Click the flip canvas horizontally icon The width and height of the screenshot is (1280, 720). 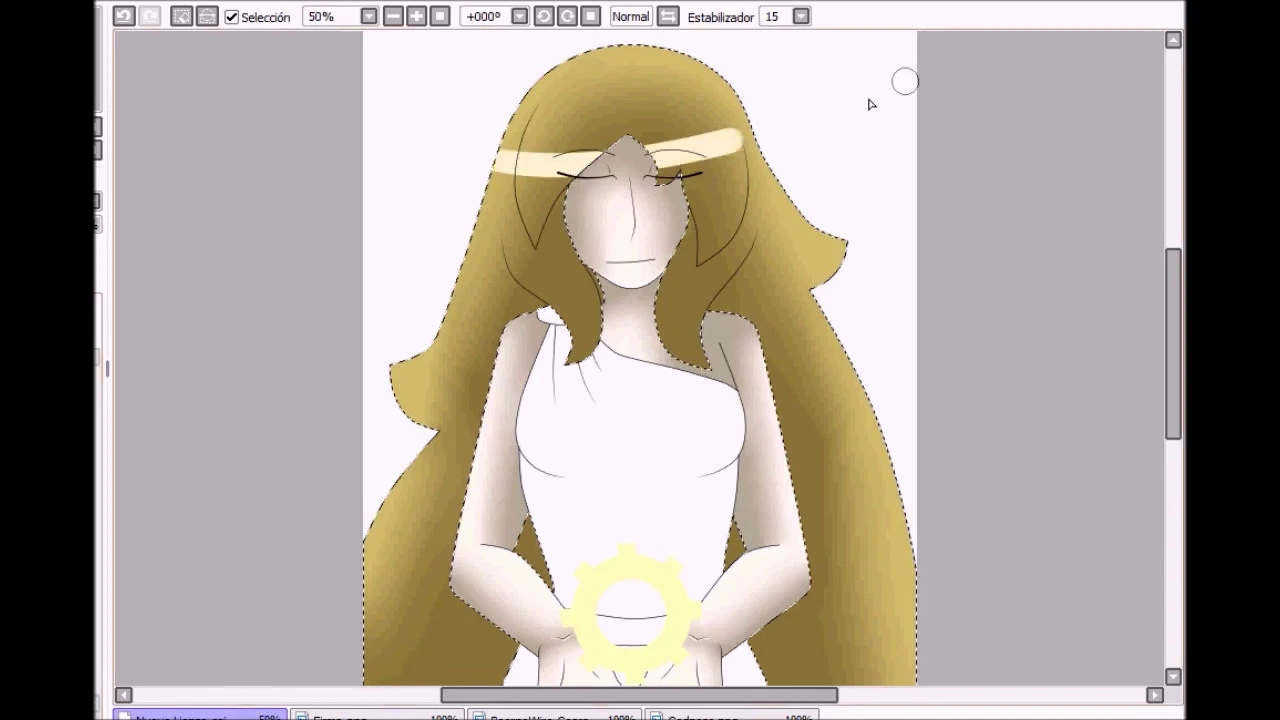click(x=668, y=16)
